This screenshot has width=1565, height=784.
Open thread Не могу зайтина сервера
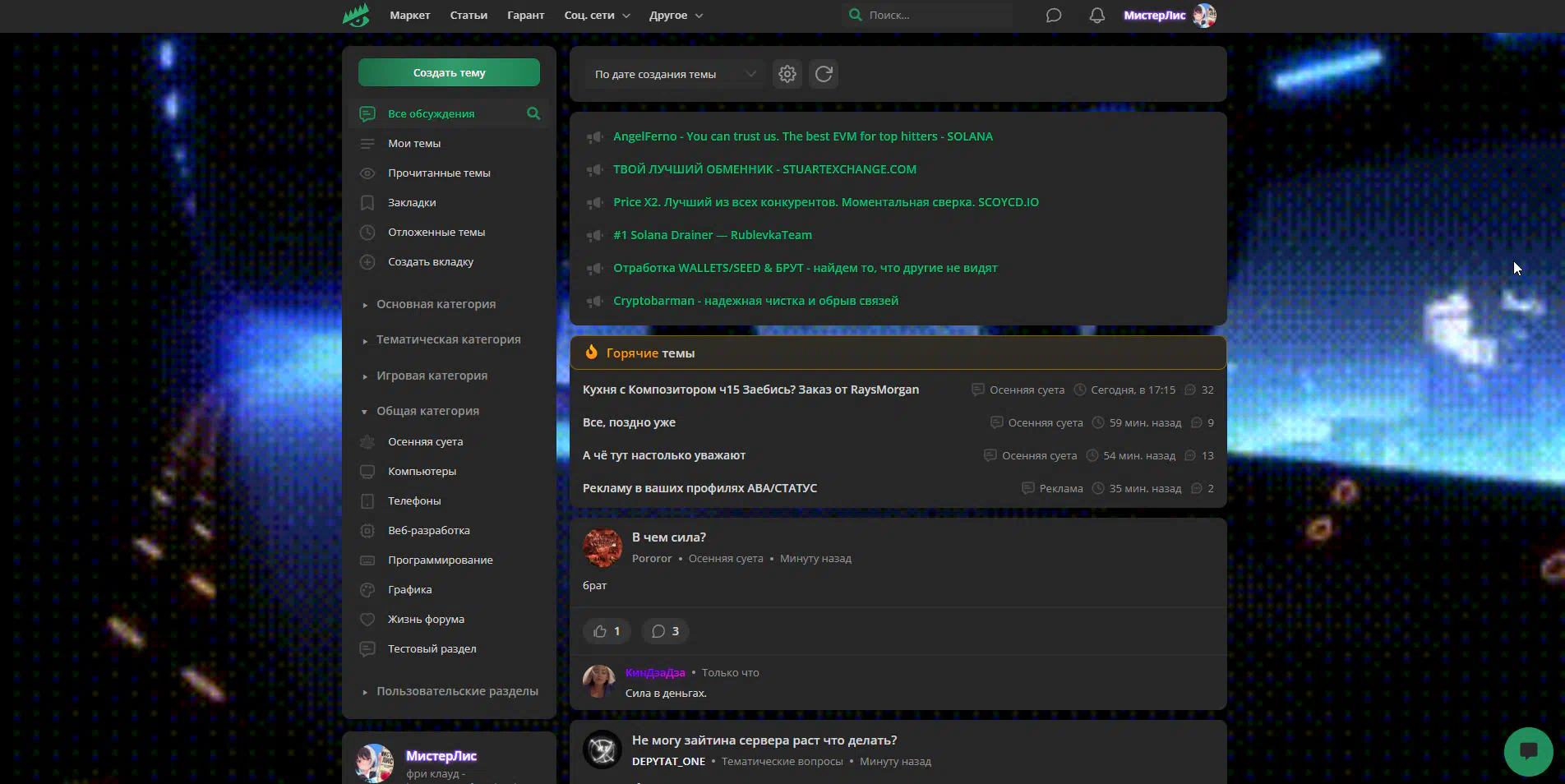click(764, 740)
